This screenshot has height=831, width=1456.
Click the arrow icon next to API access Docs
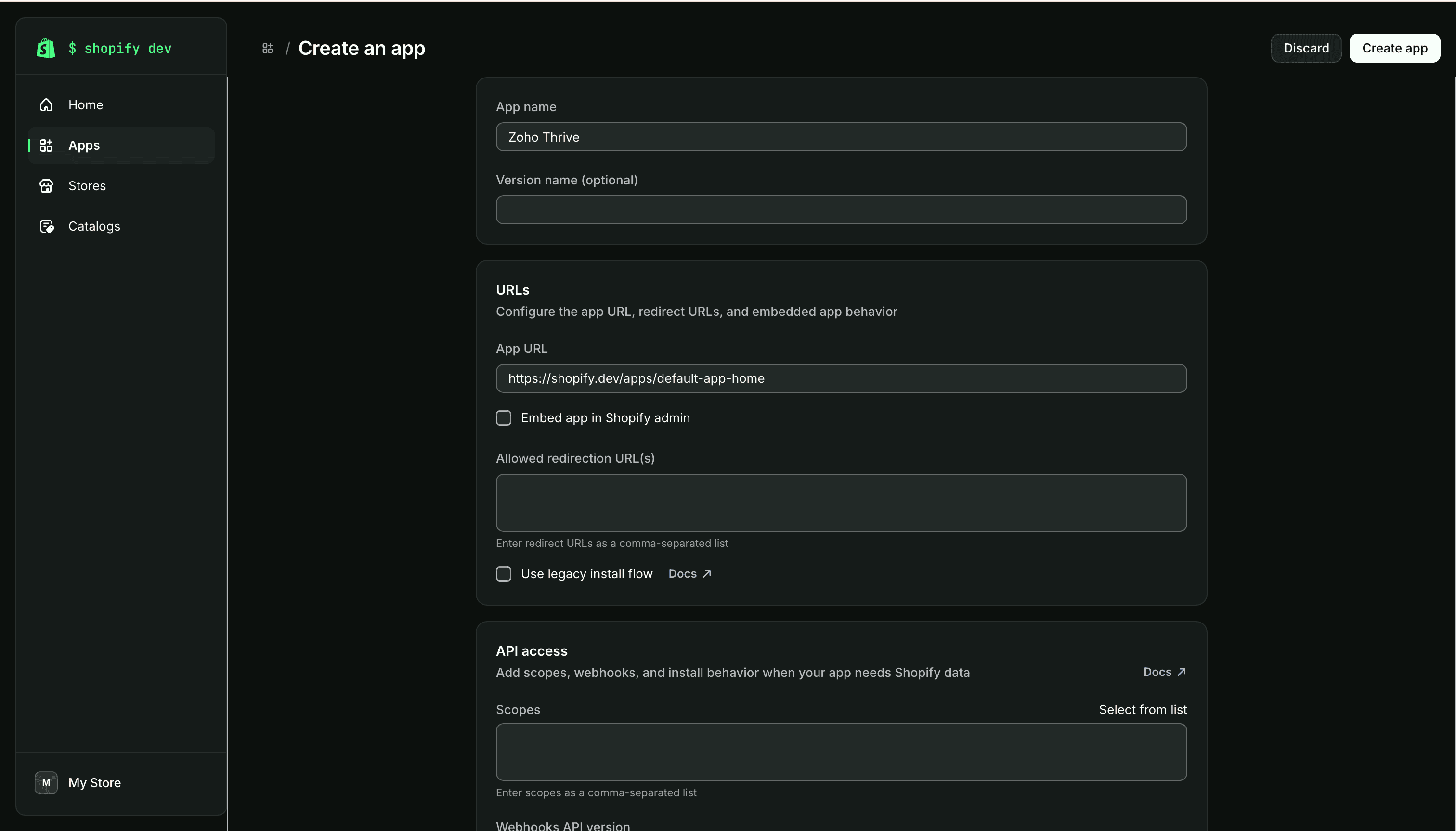point(1182,672)
